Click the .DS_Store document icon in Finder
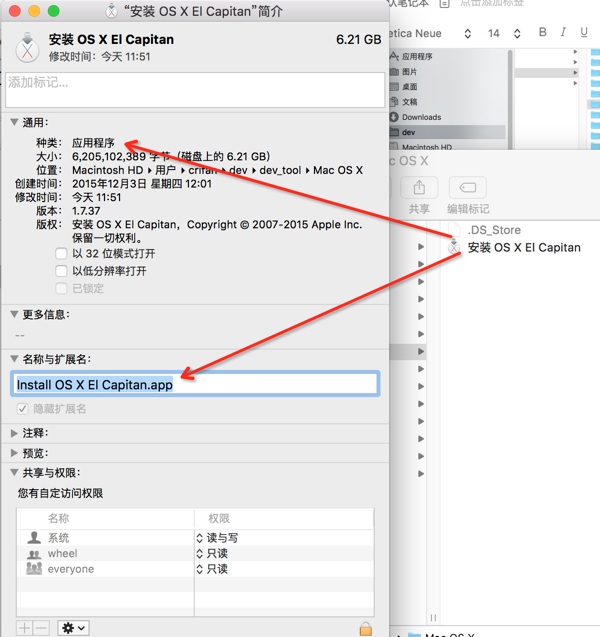Viewport: 600px width, 637px height. (454, 230)
